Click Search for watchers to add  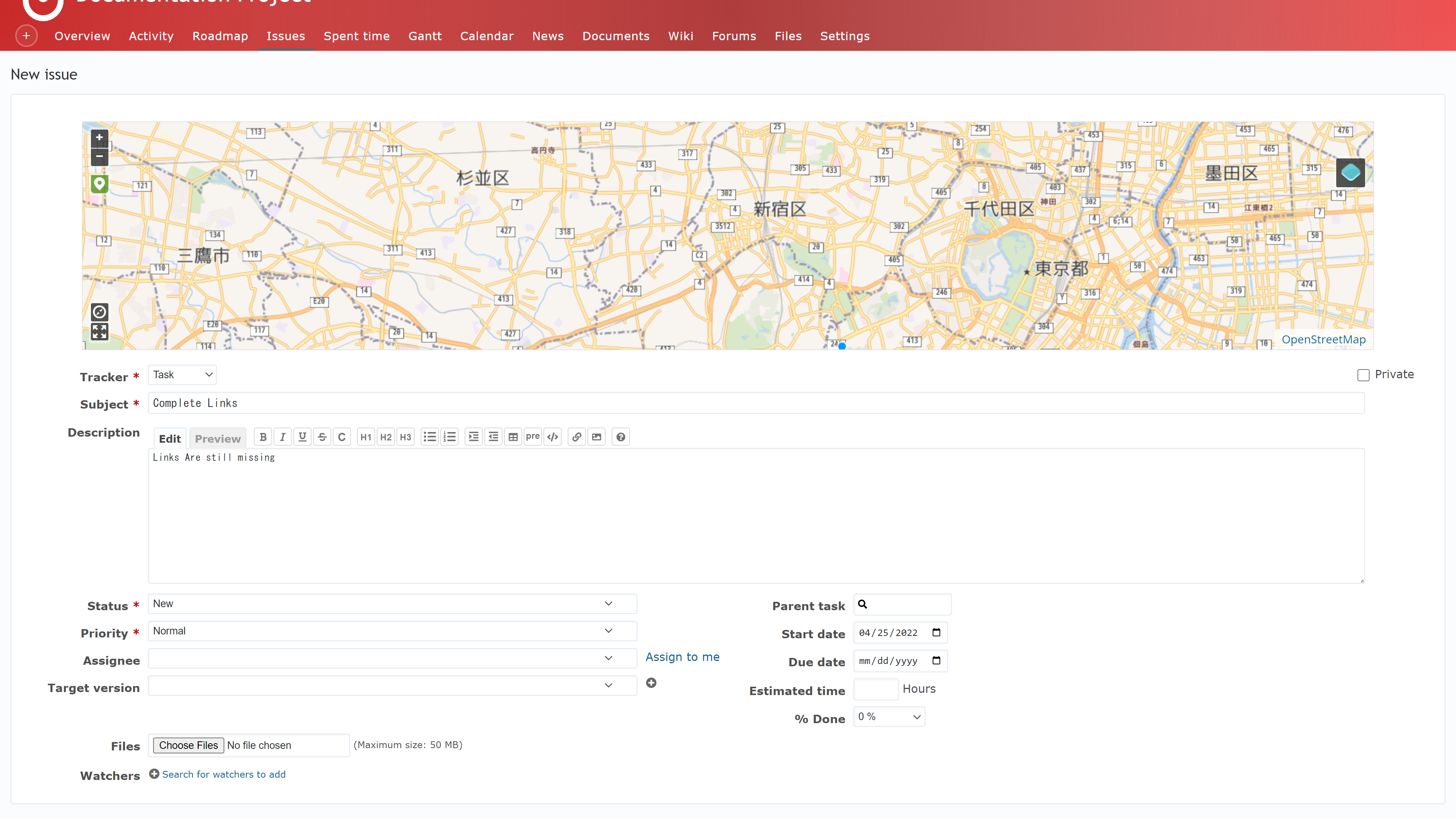223,774
